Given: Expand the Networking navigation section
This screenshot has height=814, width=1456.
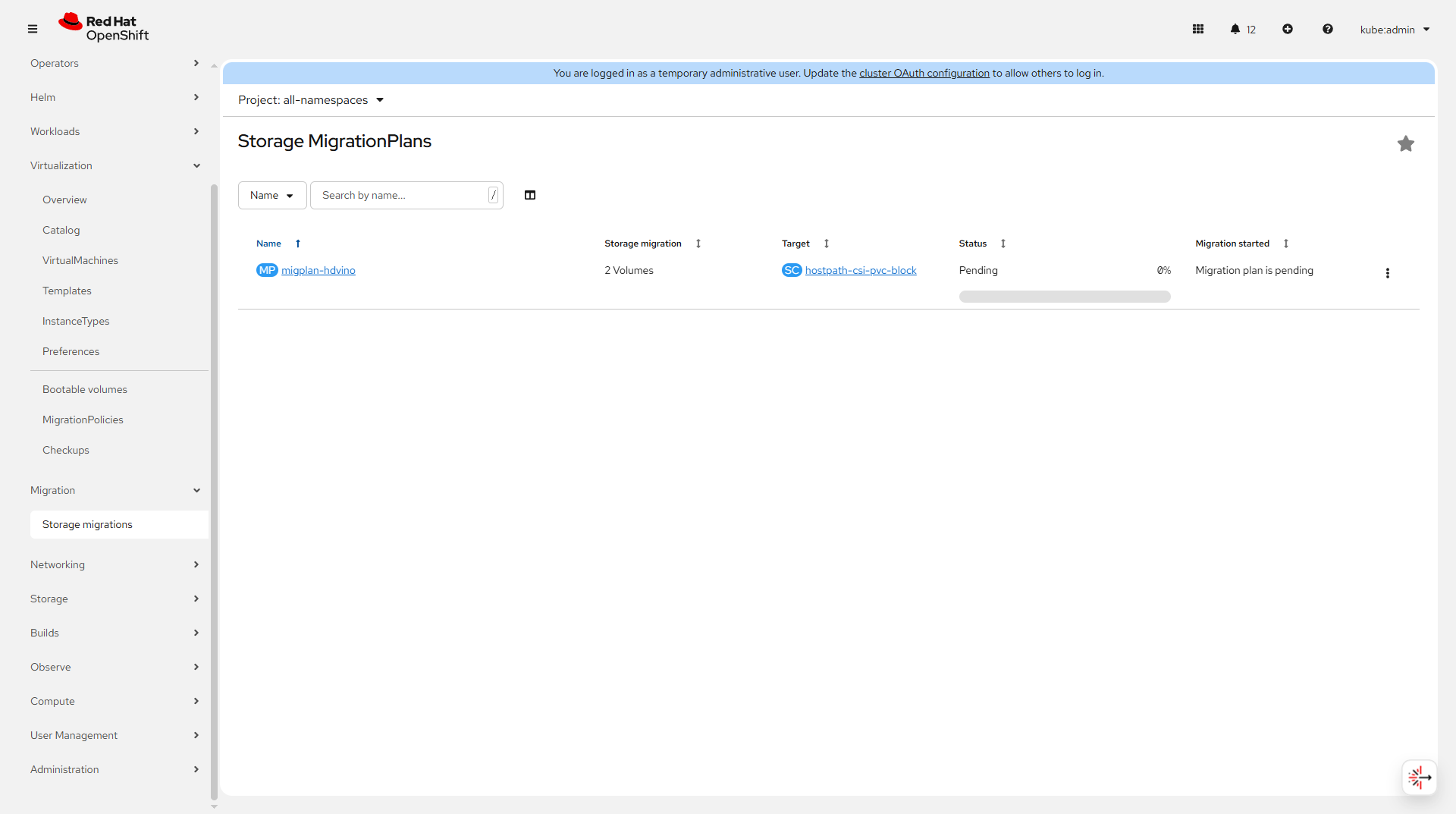Looking at the screenshot, I should (115, 564).
